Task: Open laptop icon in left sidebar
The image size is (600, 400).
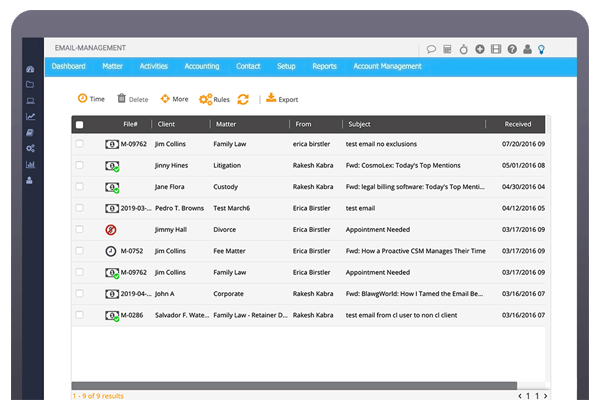Action: pyautogui.click(x=30, y=101)
